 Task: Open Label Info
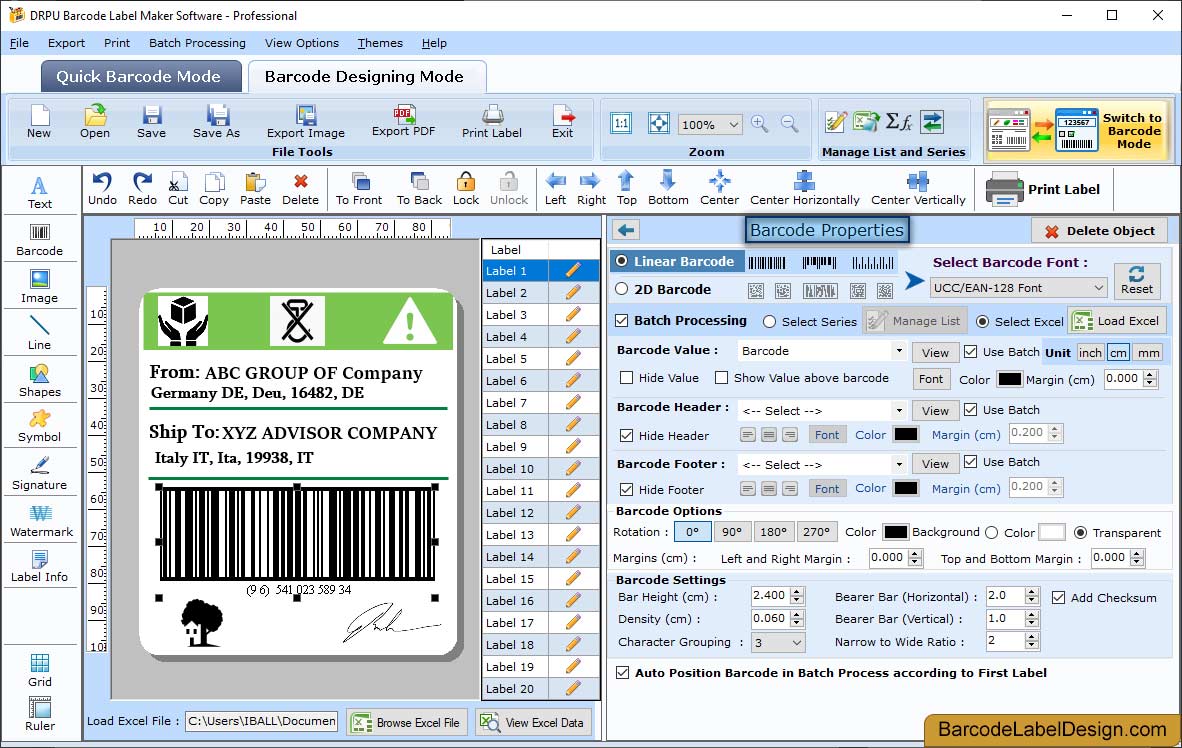(x=39, y=566)
